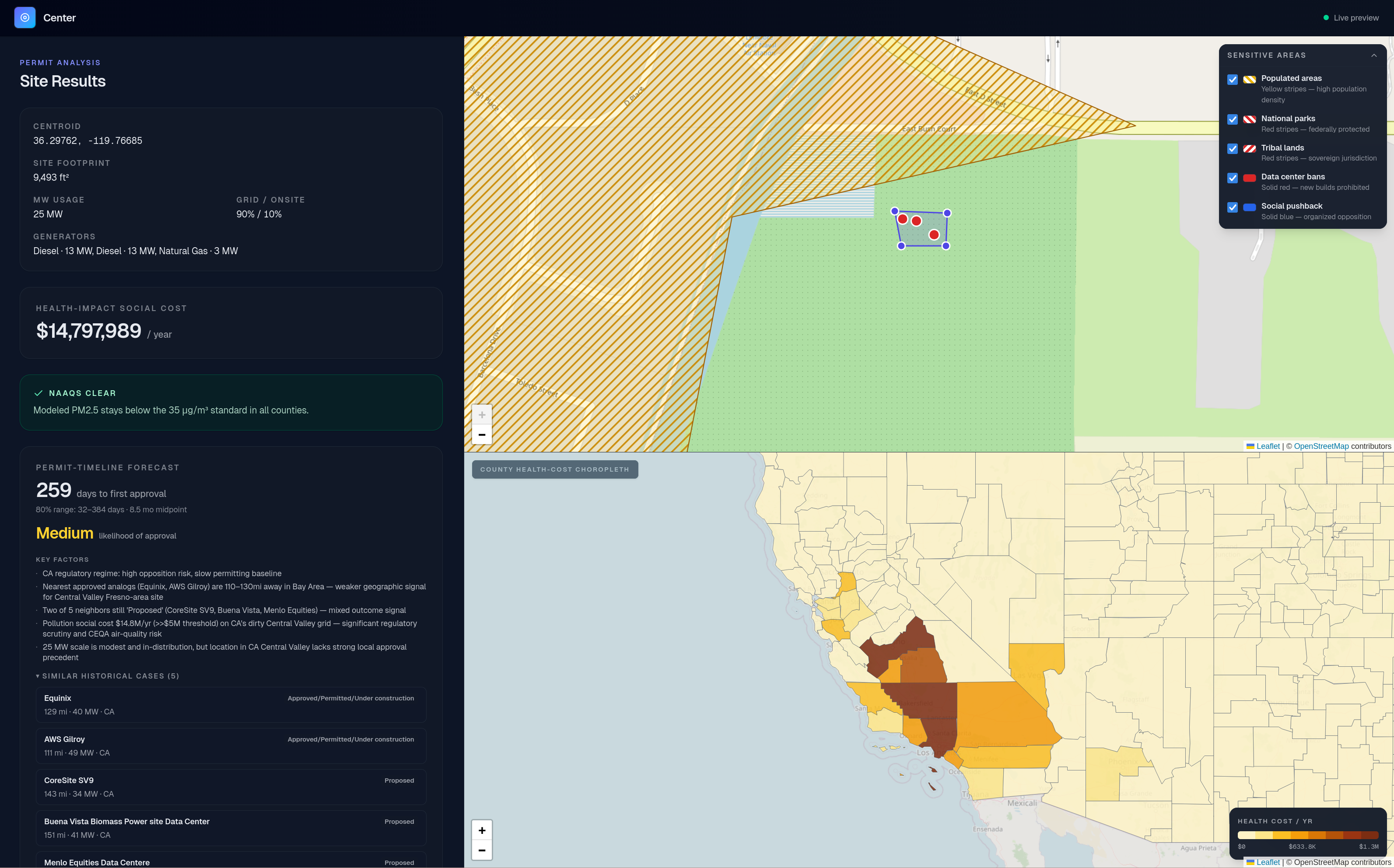The height and width of the screenshot is (868, 1394).
Task: Zoom in on the county choropleth map
Action: (482, 830)
